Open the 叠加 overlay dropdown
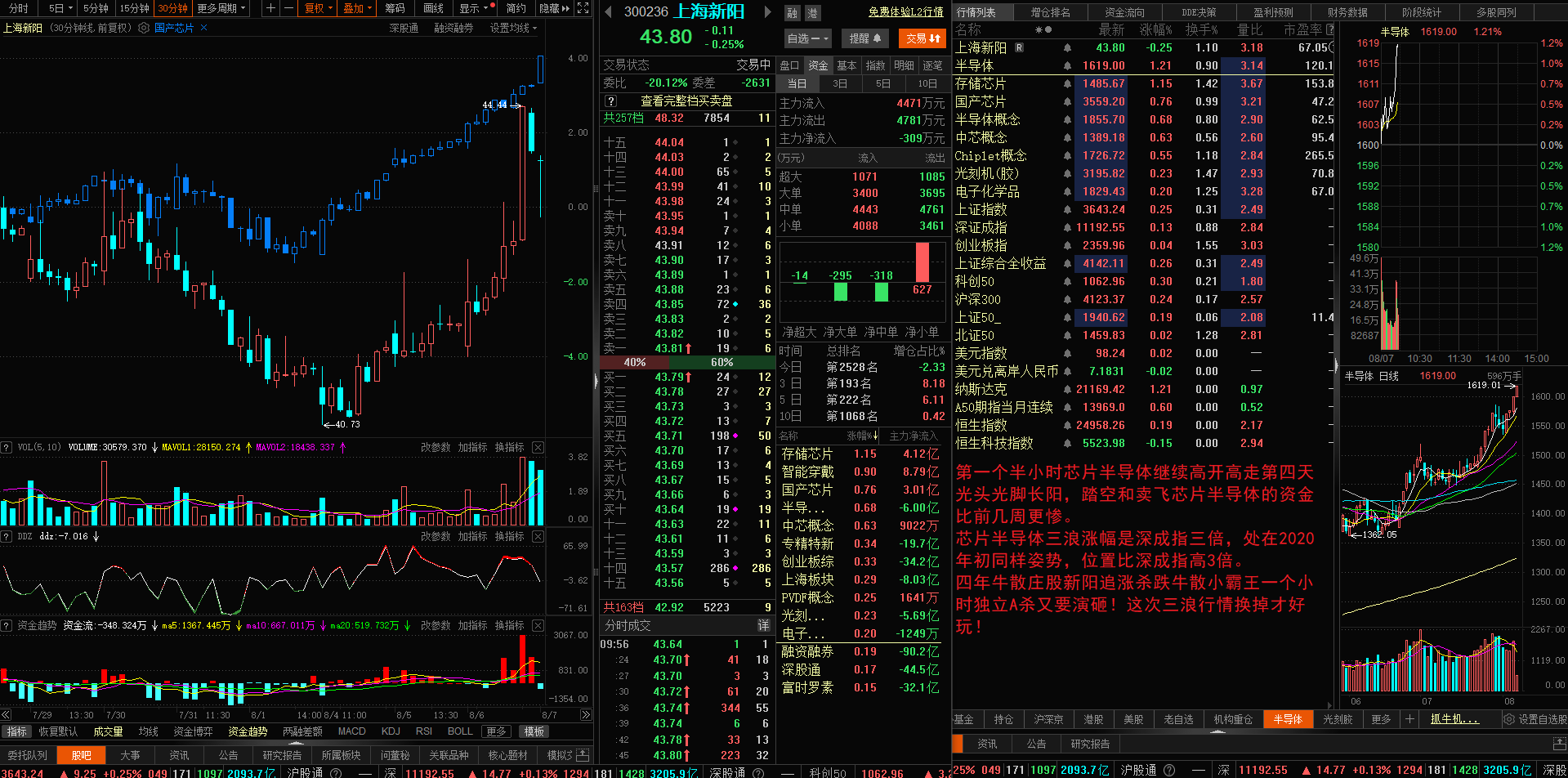This screenshot has width=1568, height=778. (x=357, y=8)
